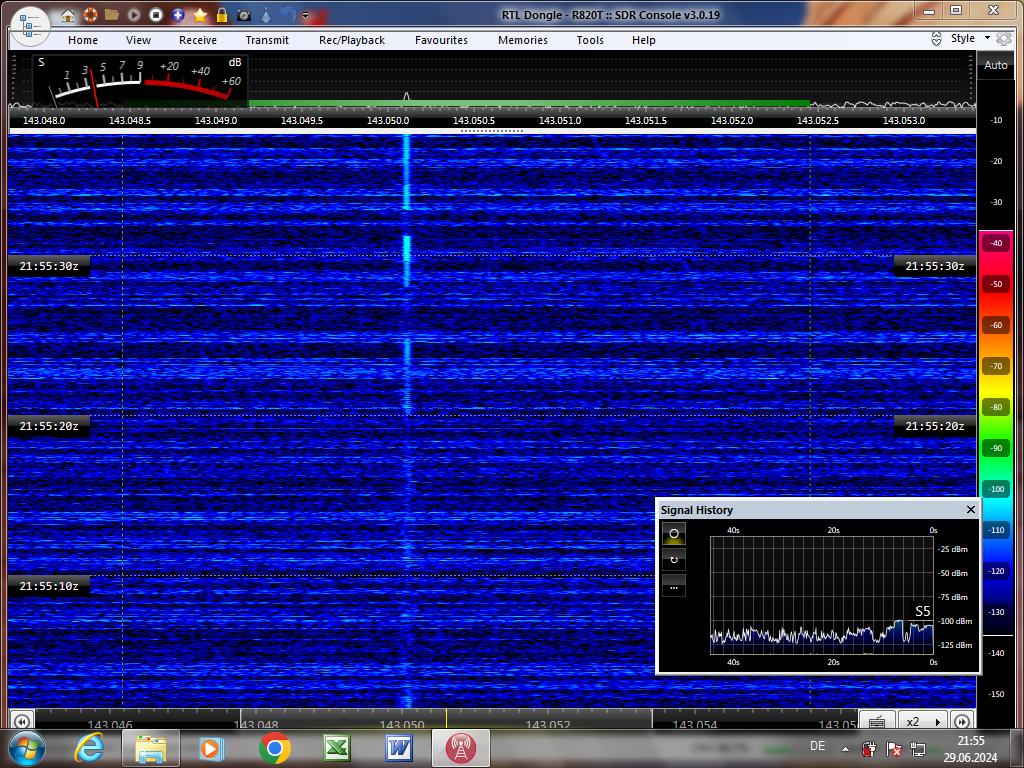Click the S-meter signal gauge

pos(140,81)
